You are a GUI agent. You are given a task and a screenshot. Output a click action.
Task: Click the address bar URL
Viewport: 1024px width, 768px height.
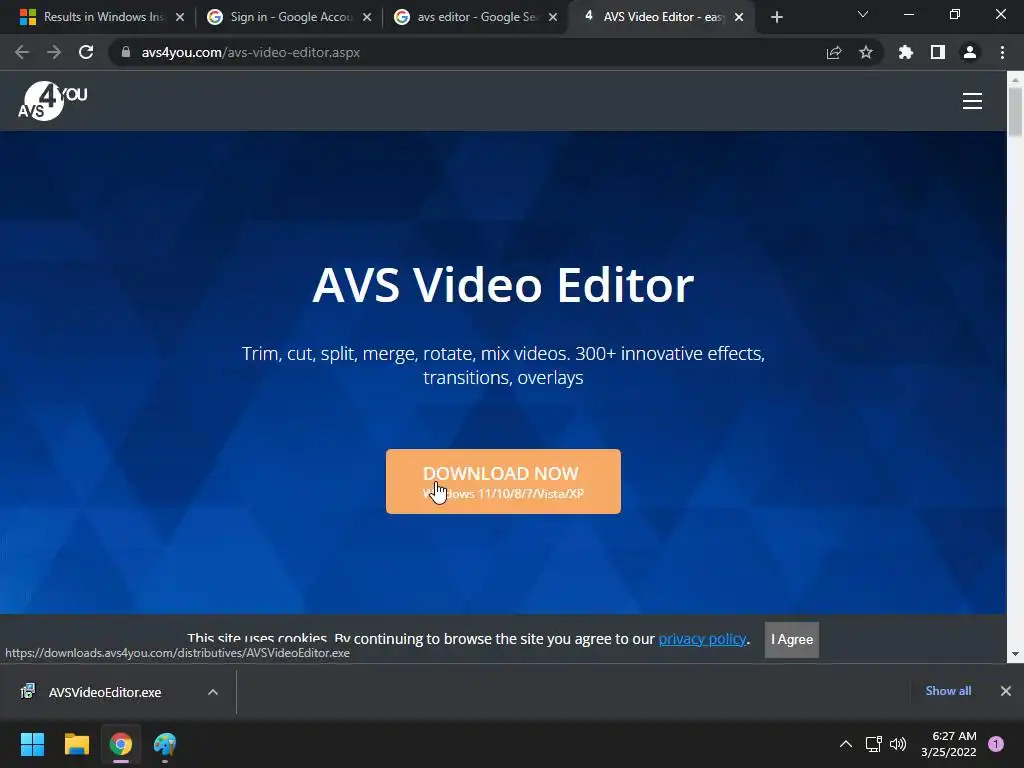point(251,52)
